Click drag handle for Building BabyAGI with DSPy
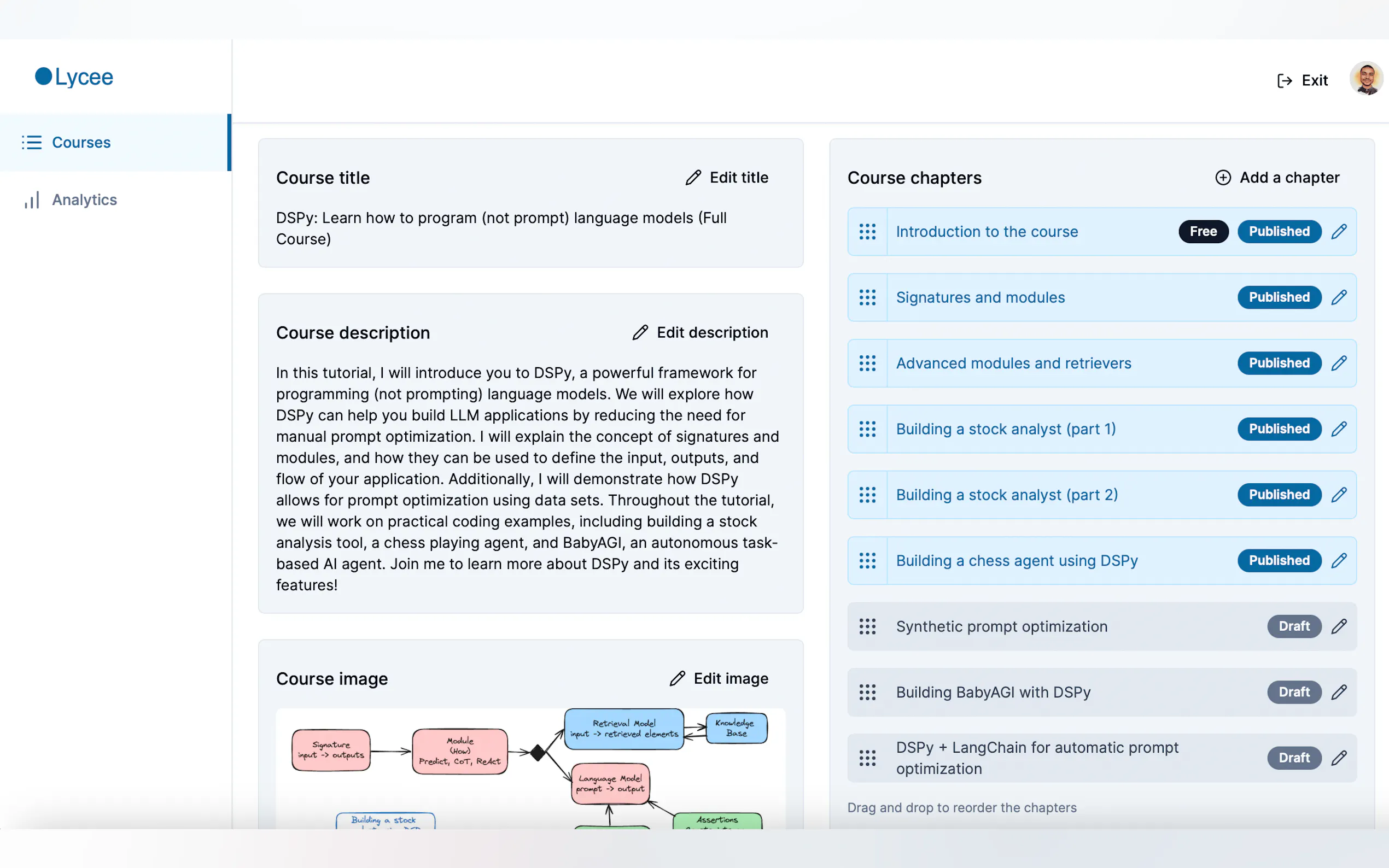 pos(867,693)
